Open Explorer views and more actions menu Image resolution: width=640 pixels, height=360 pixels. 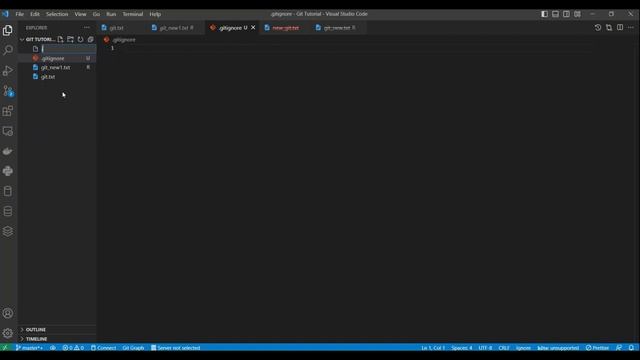point(87,27)
